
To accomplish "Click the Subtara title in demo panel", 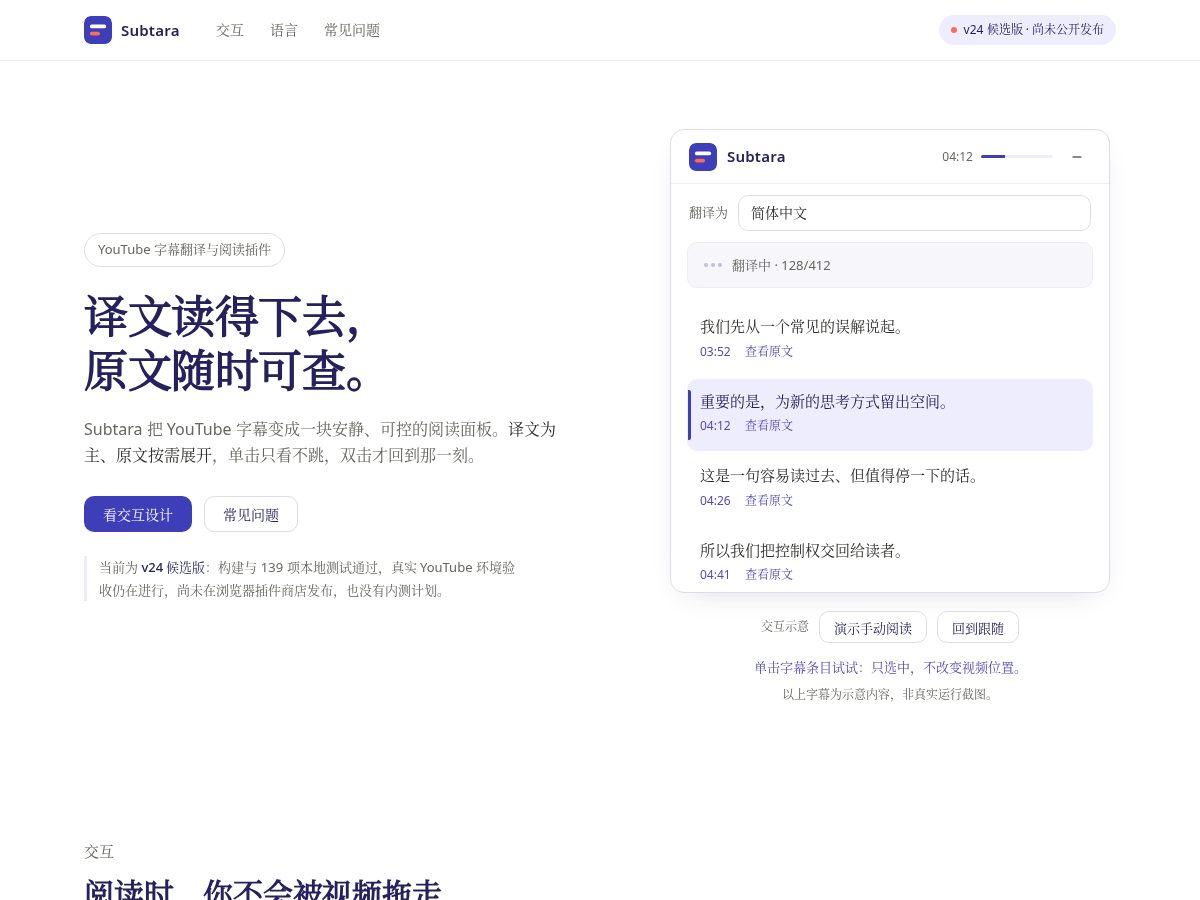I will 756,157.
